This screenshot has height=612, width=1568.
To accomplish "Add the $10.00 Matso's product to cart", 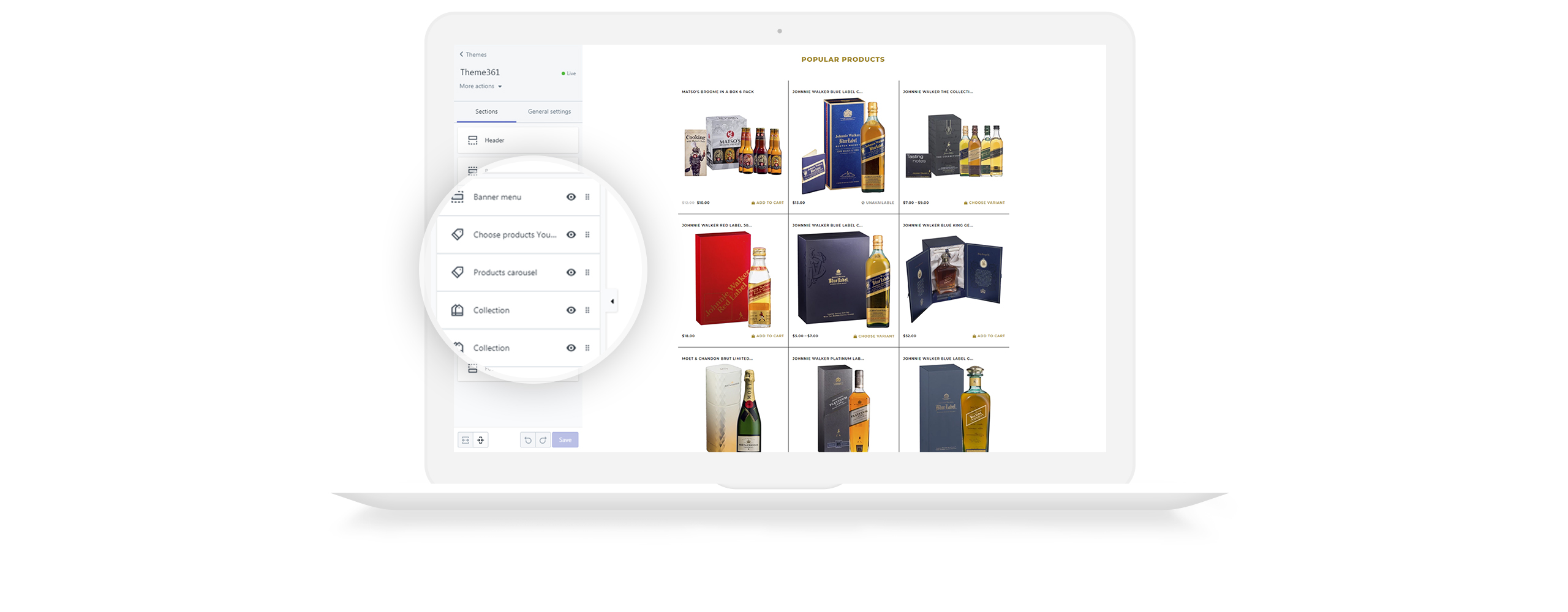I will click(x=767, y=203).
